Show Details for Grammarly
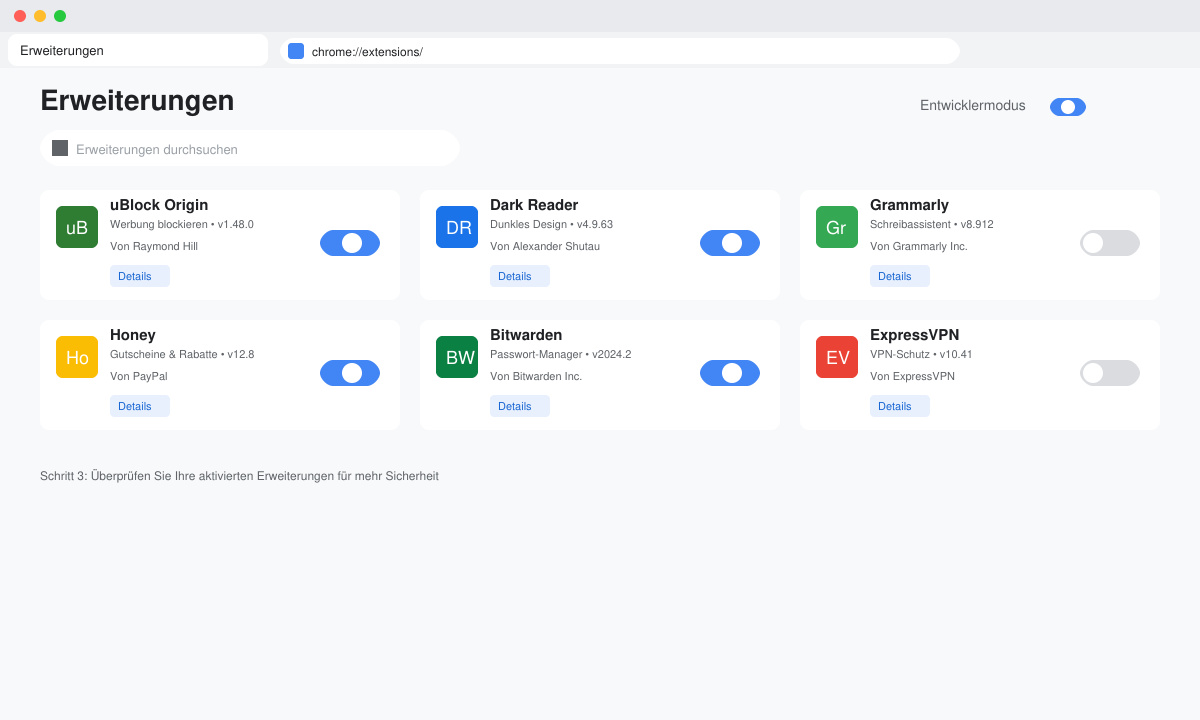 [900, 276]
